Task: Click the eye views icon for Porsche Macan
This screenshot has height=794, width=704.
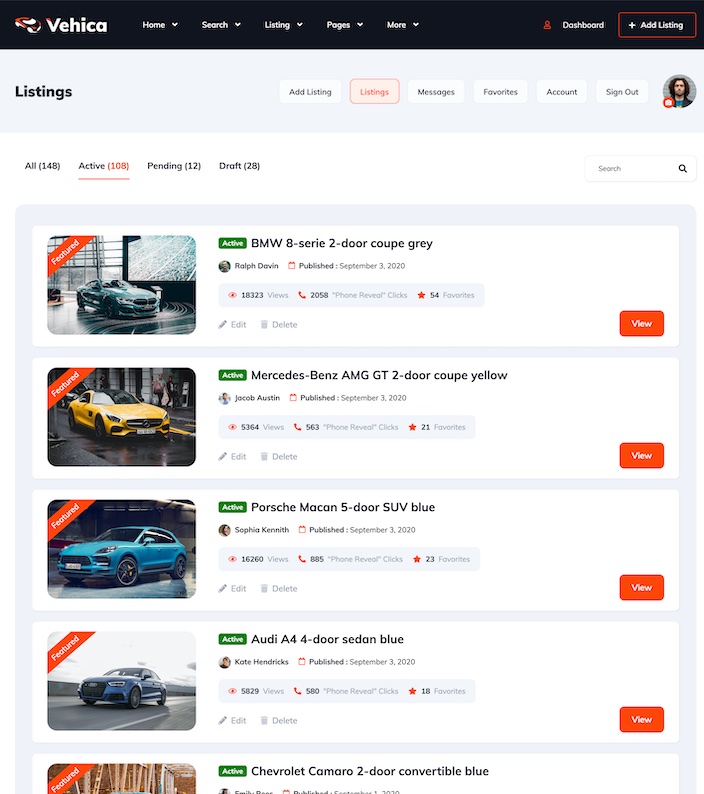Action: tap(232, 560)
